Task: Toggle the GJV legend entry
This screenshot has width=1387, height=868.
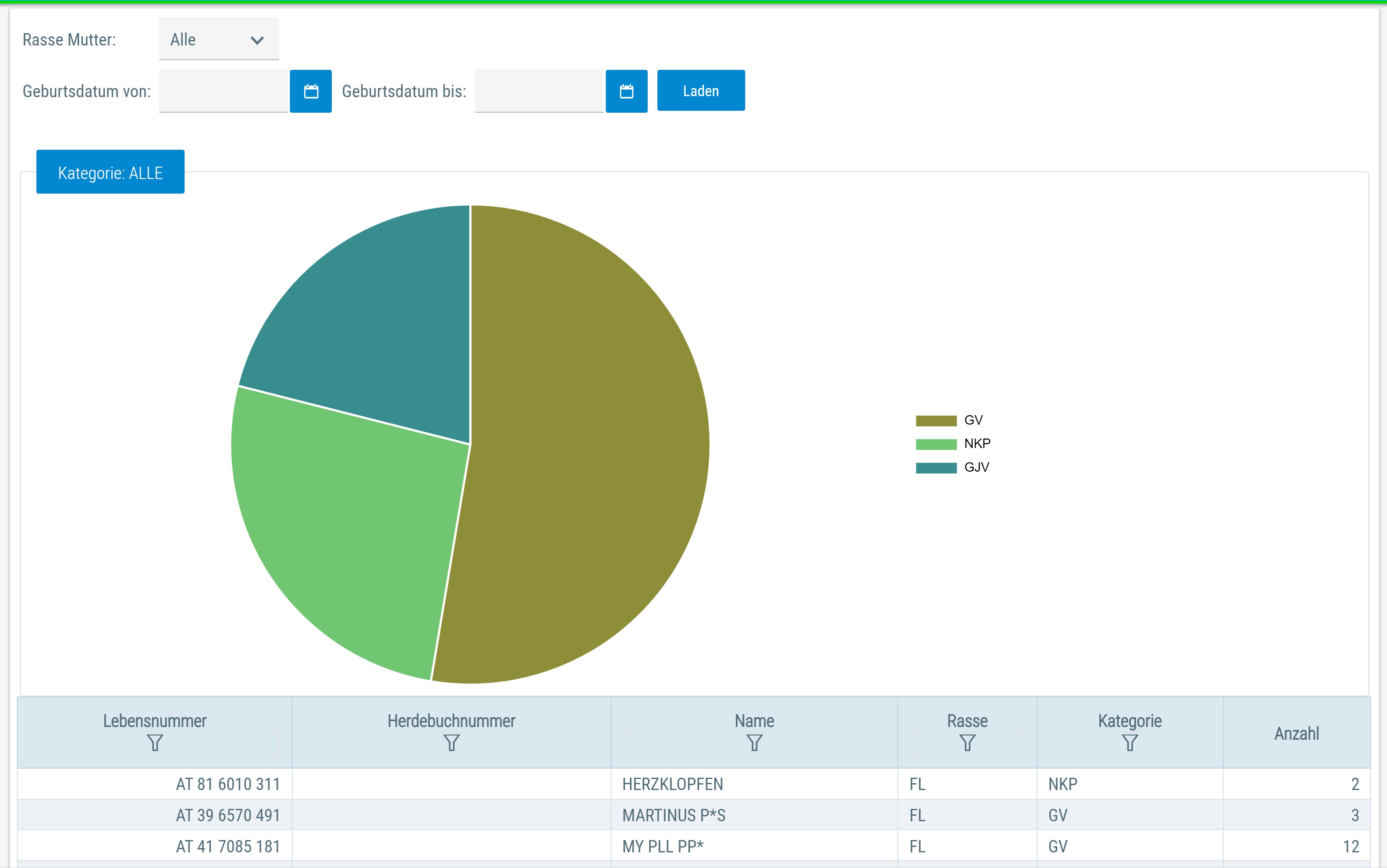Action: click(953, 467)
